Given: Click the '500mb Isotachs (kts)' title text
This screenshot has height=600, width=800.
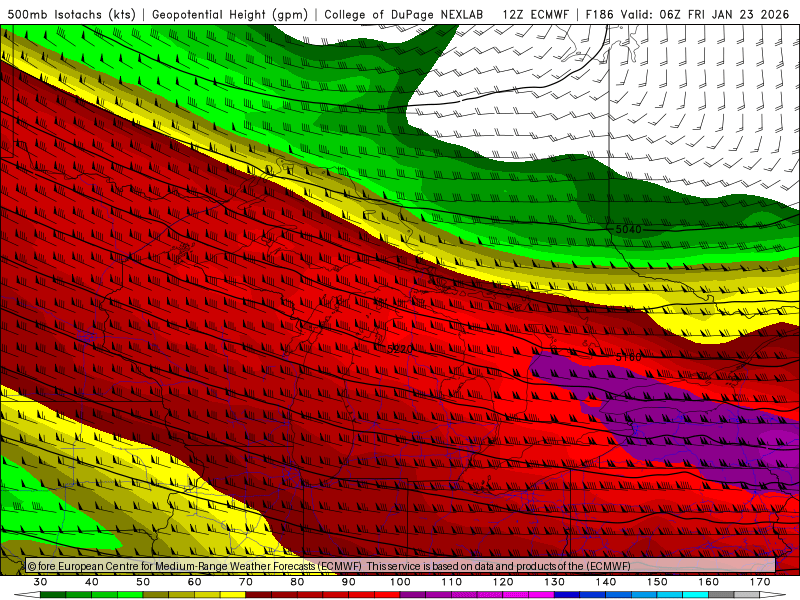Looking at the screenshot, I should click(71, 14).
